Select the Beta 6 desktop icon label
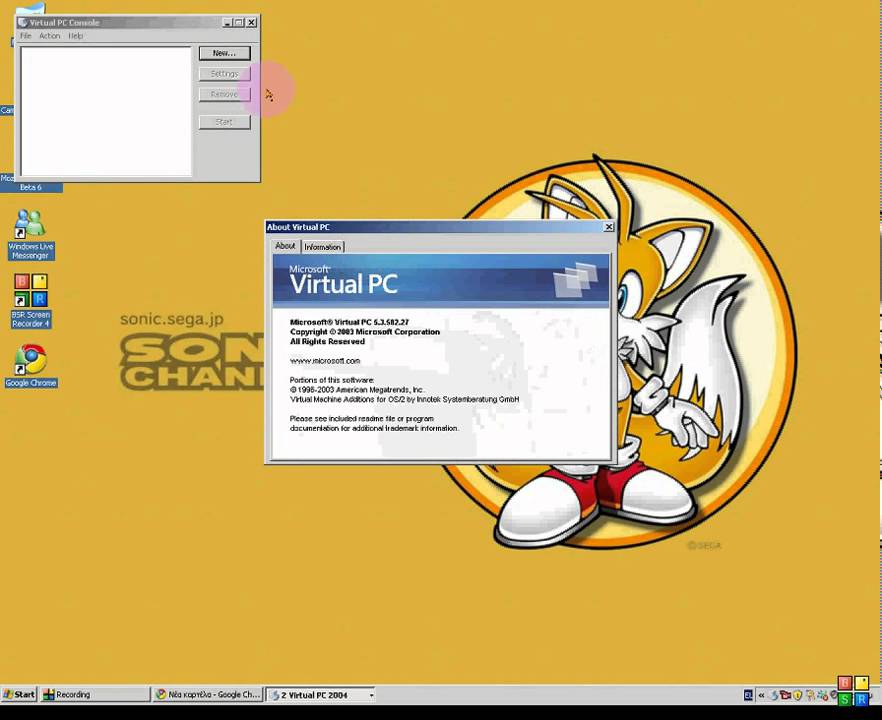882x720 pixels. [x=31, y=187]
